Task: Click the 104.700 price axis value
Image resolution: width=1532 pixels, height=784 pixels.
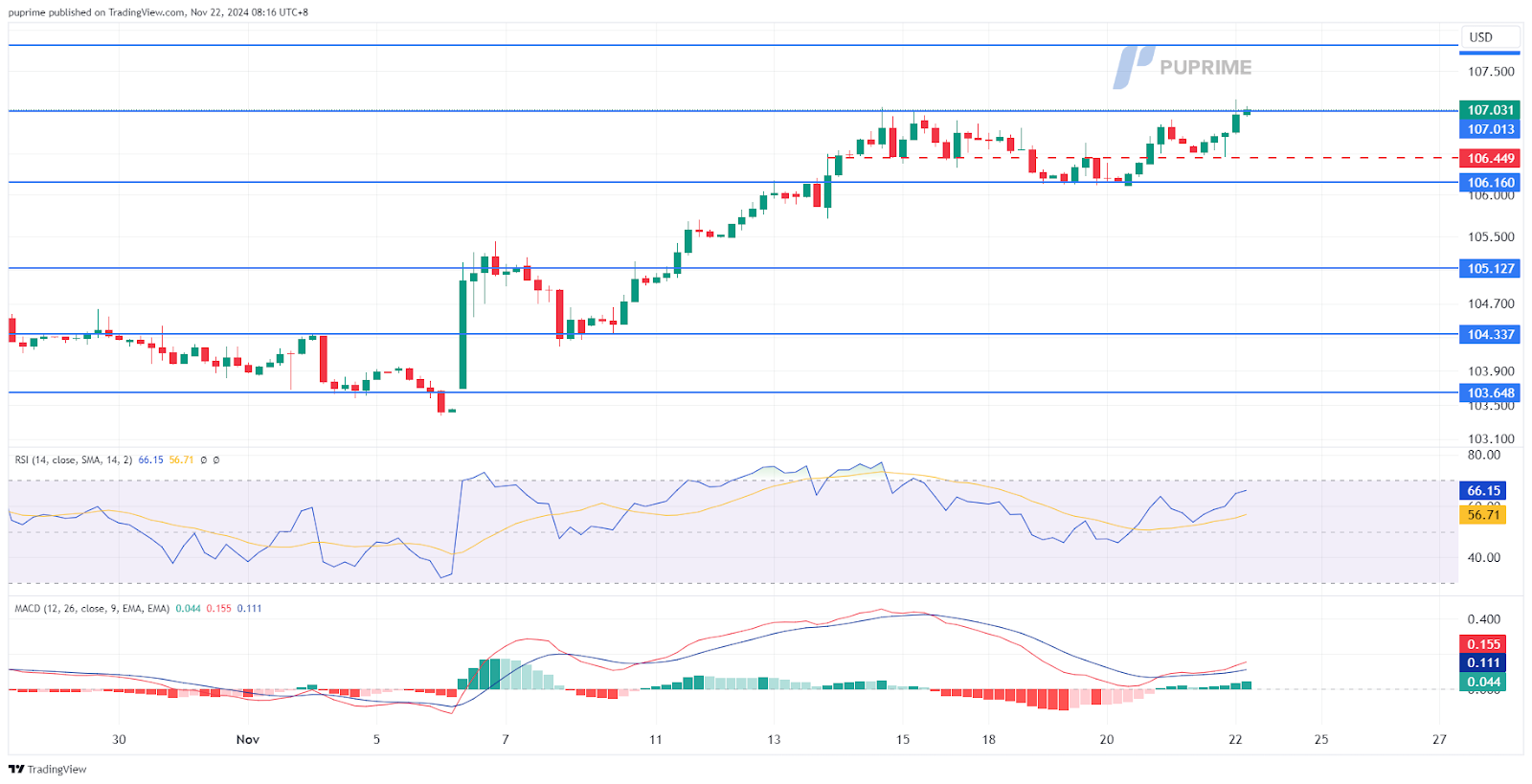Action: tap(1491, 303)
